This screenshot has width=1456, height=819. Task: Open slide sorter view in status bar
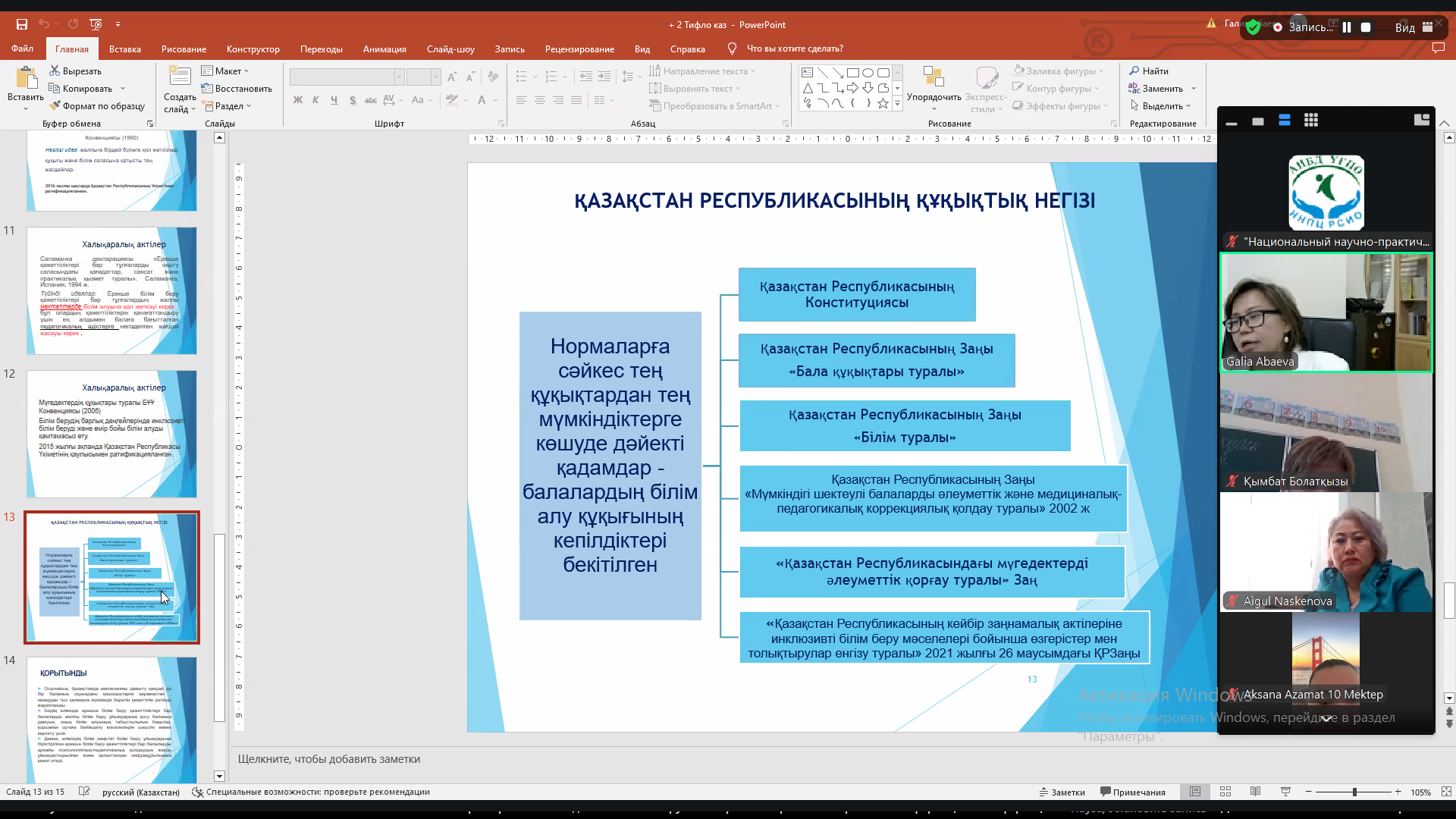1225,792
